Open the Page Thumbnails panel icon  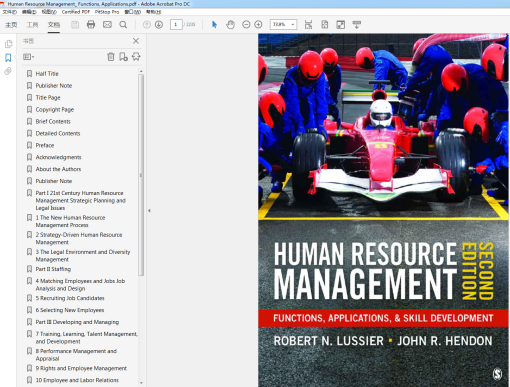[x=8, y=44]
